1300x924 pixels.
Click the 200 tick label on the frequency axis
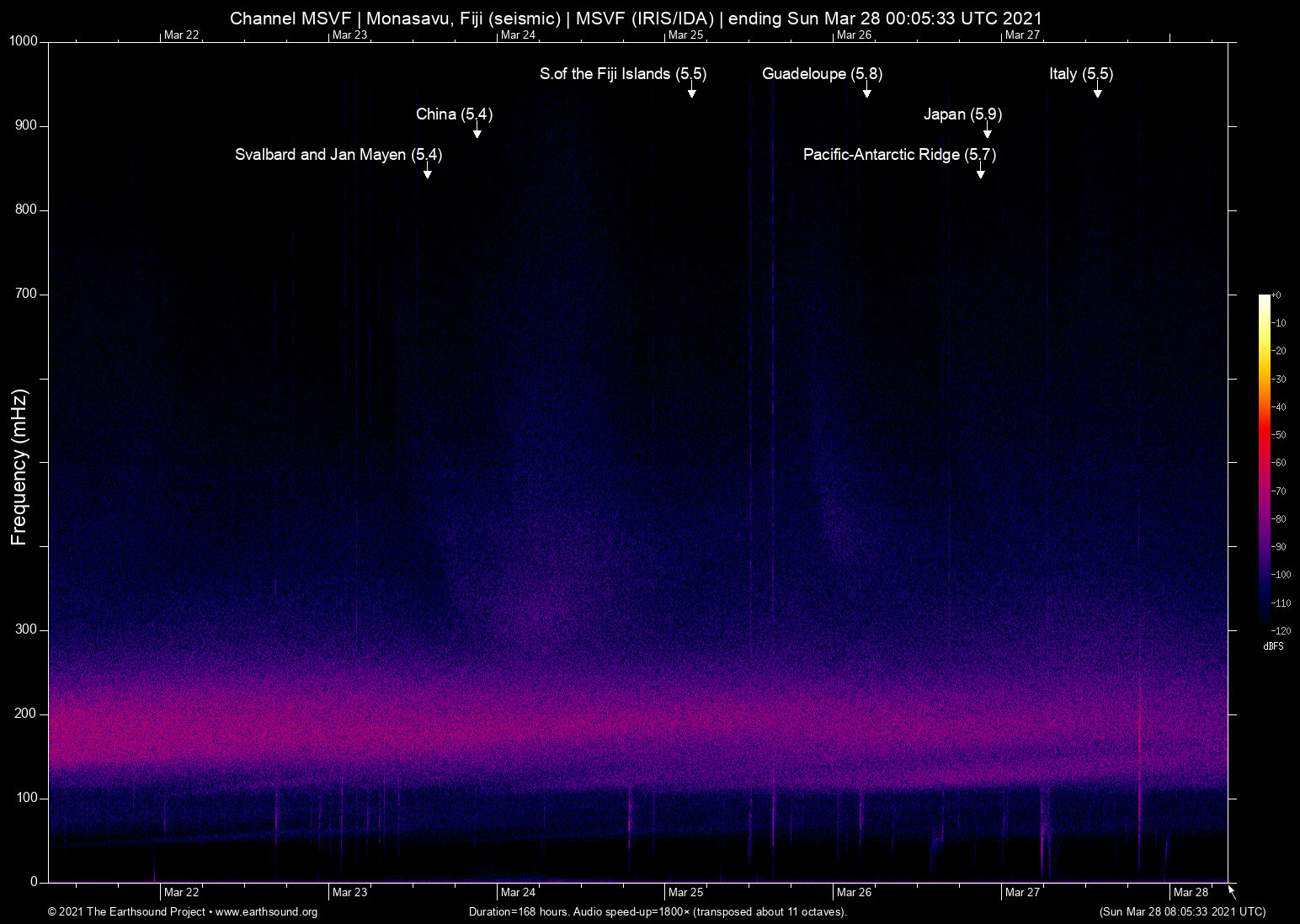pyautogui.click(x=27, y=714)
